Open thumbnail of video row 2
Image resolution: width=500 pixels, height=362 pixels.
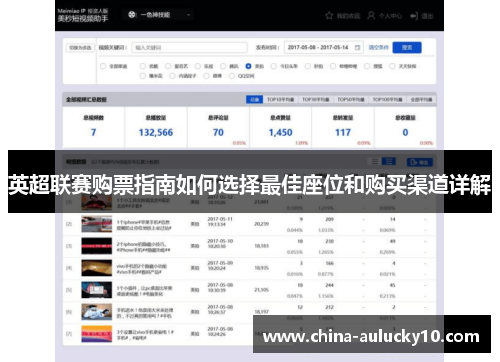click(x=97, y=224)
